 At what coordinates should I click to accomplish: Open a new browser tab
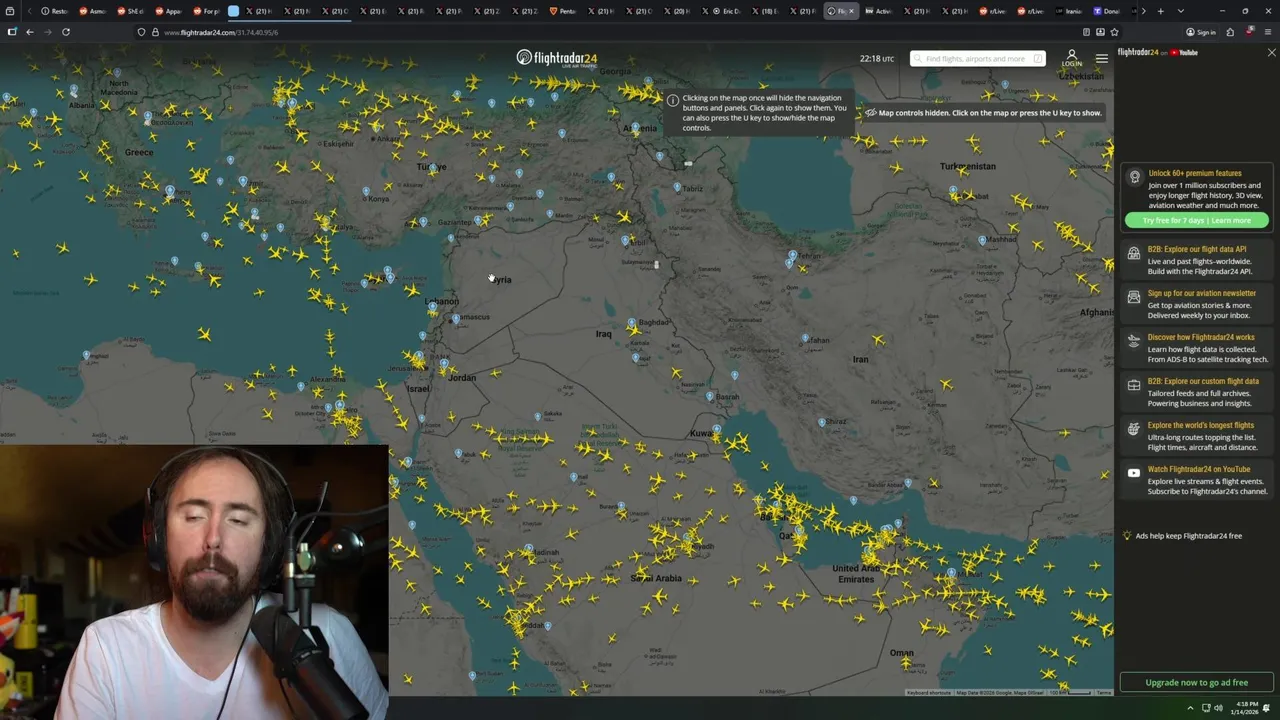point(1160,11)
